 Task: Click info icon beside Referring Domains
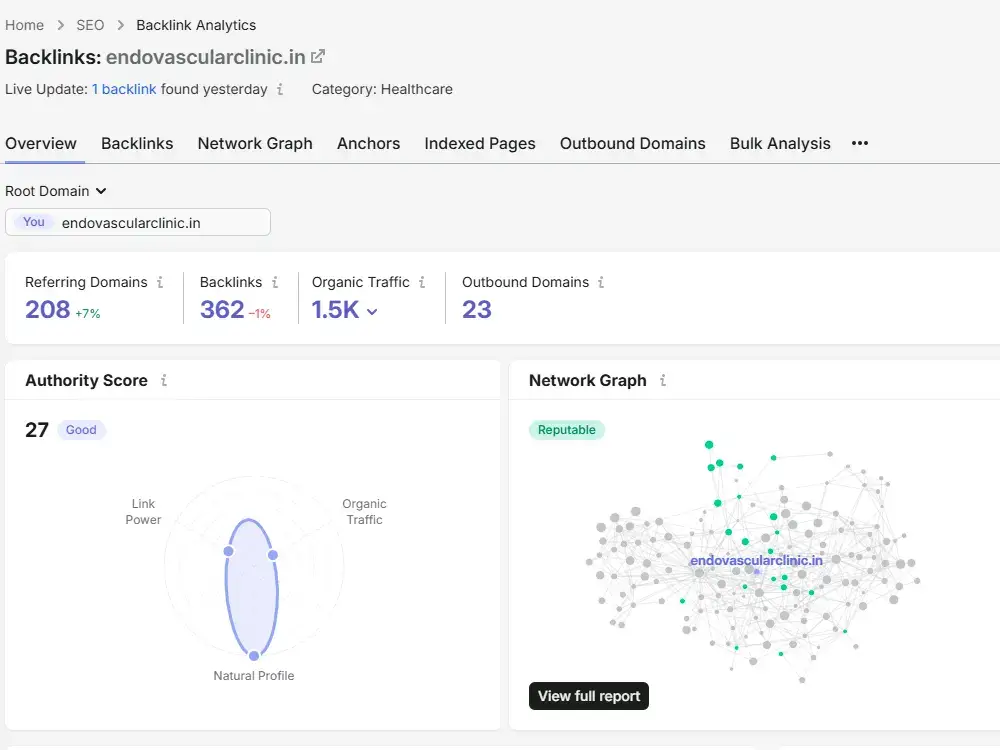click(x=160, y=282)
